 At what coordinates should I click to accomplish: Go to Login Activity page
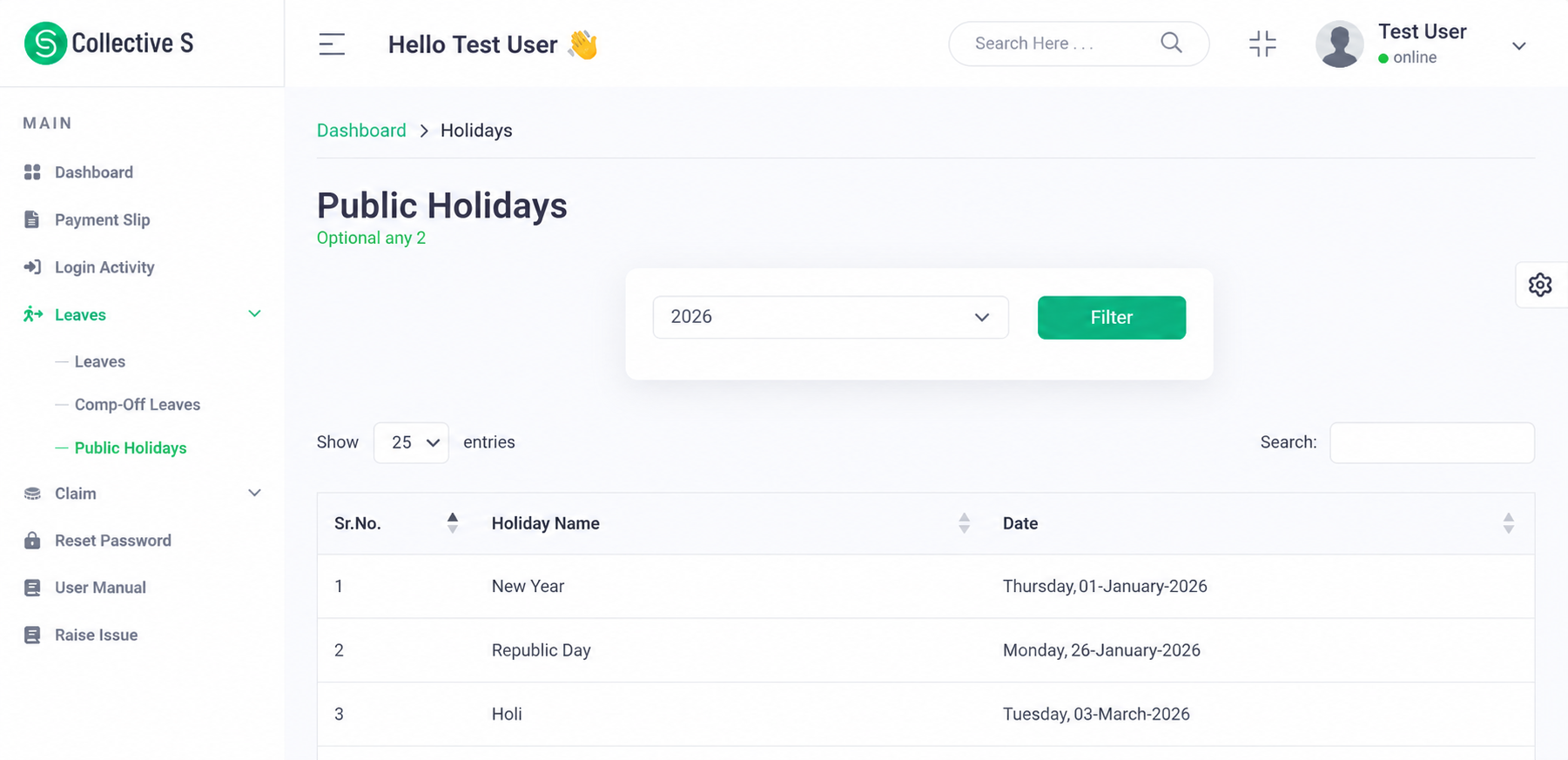(104, 267)
